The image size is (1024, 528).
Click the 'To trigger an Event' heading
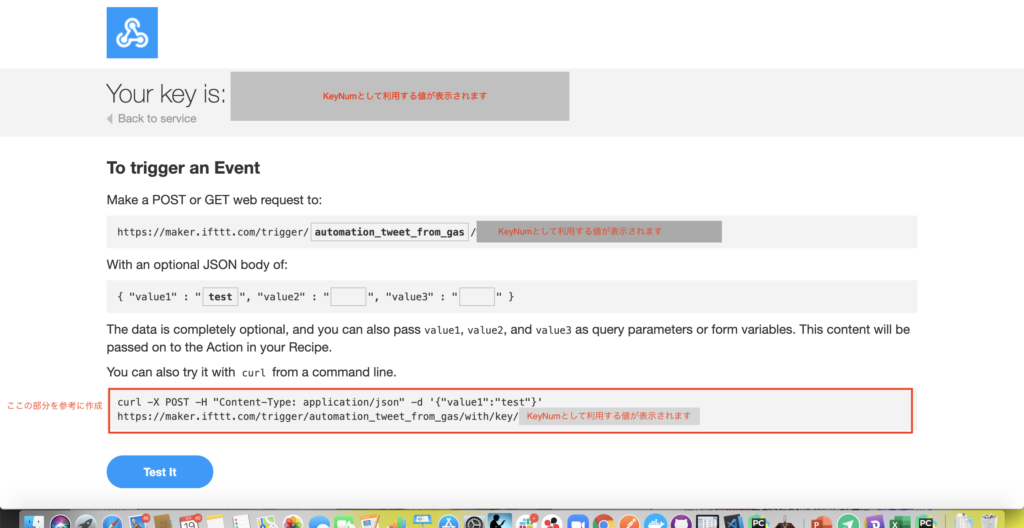(184, 168)
